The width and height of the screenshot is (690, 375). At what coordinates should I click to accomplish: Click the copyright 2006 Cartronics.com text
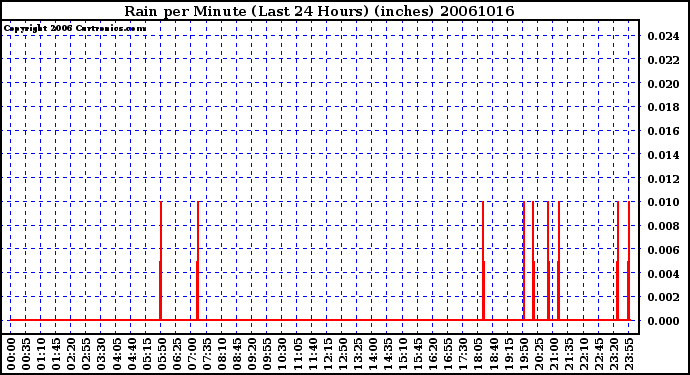click(x=75, y=29)
